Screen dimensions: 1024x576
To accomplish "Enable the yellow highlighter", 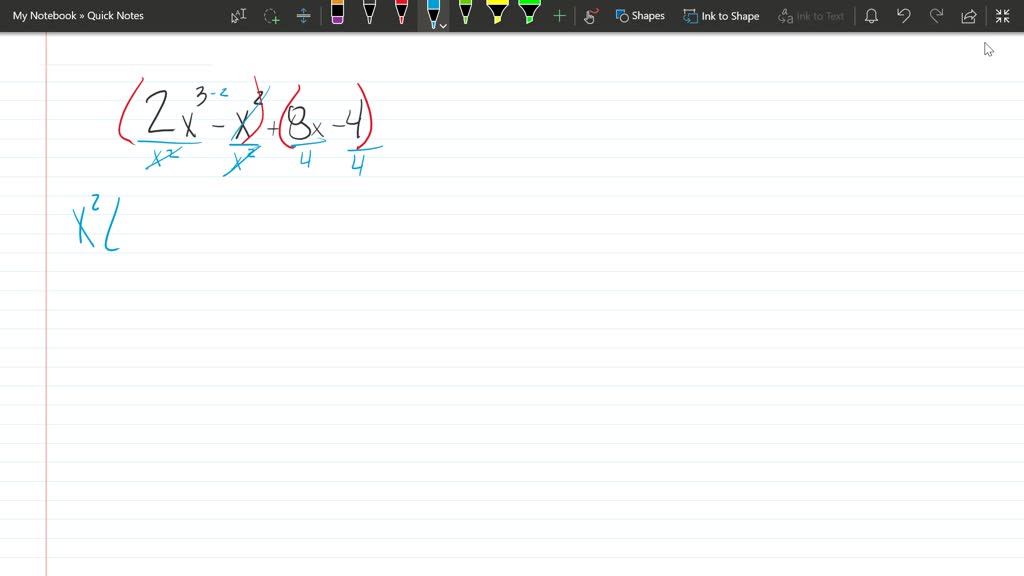I will pyautogui.click(x=497, y=15).
